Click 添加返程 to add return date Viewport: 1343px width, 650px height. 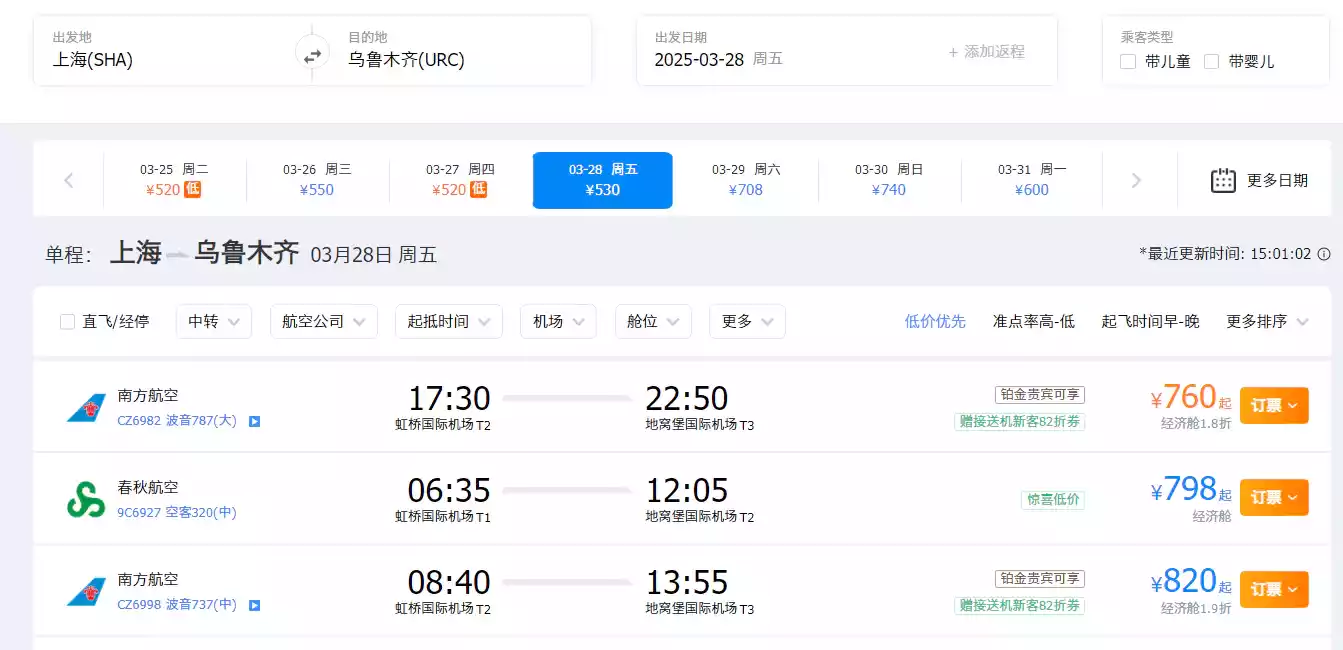[986, 52]
